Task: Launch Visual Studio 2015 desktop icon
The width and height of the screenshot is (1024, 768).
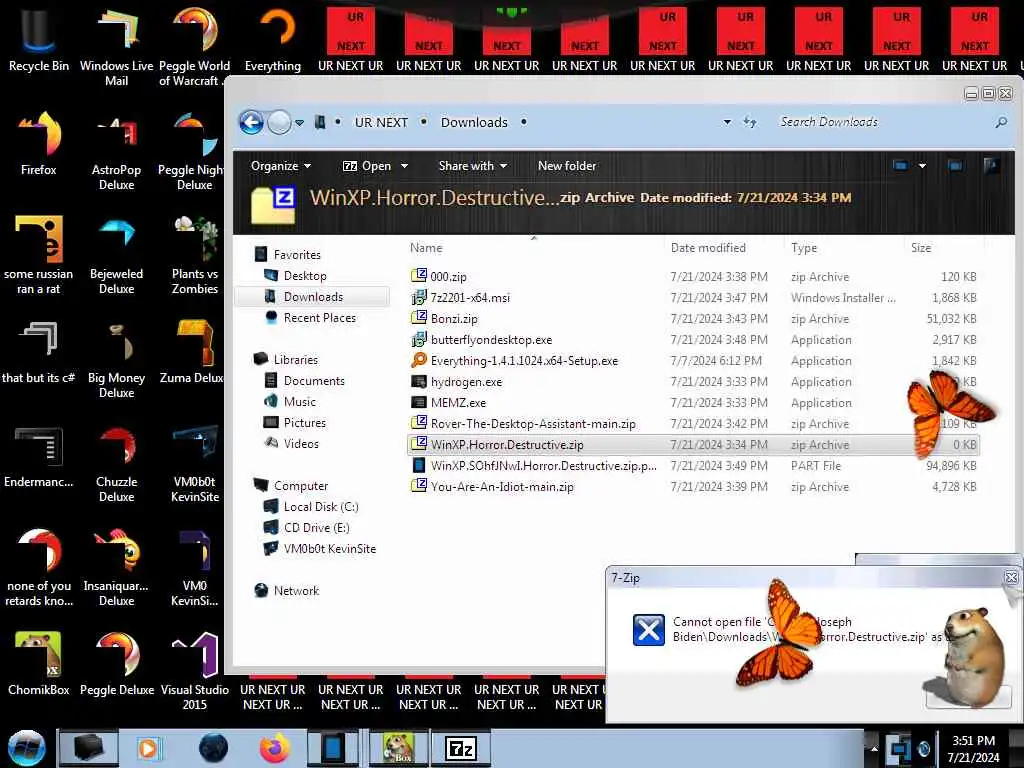Action: pyautogui.click(x=195, y=669)
